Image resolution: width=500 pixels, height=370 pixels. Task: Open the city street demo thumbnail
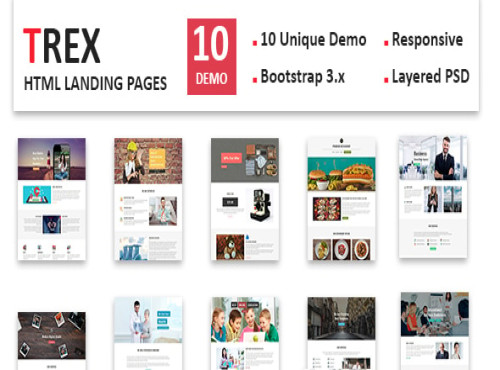341,333
